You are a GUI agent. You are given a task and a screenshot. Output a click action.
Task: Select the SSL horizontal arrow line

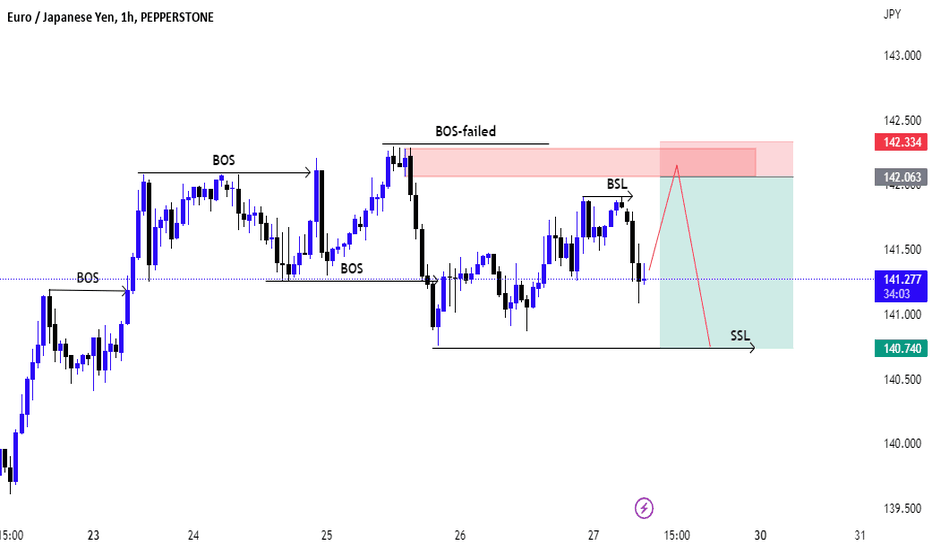tap(593, 348)
